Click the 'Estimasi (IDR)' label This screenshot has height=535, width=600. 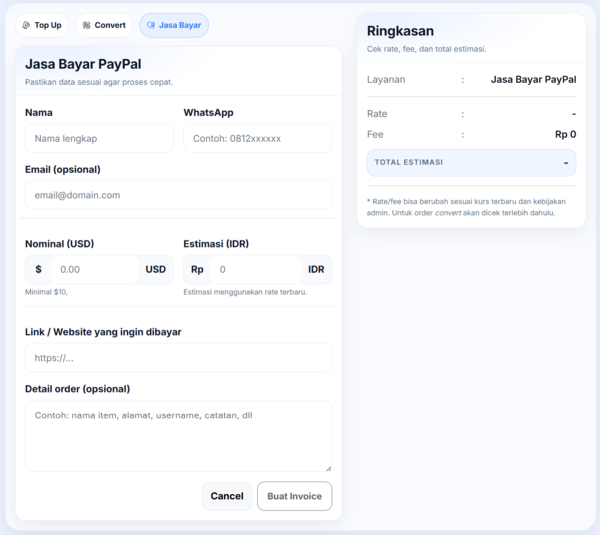216,244
